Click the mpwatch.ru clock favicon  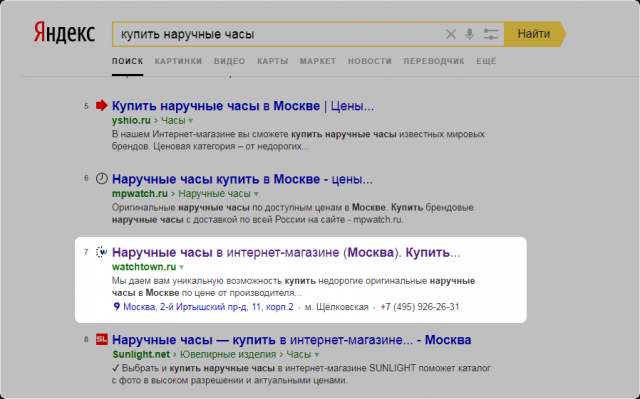pos(102,179)
